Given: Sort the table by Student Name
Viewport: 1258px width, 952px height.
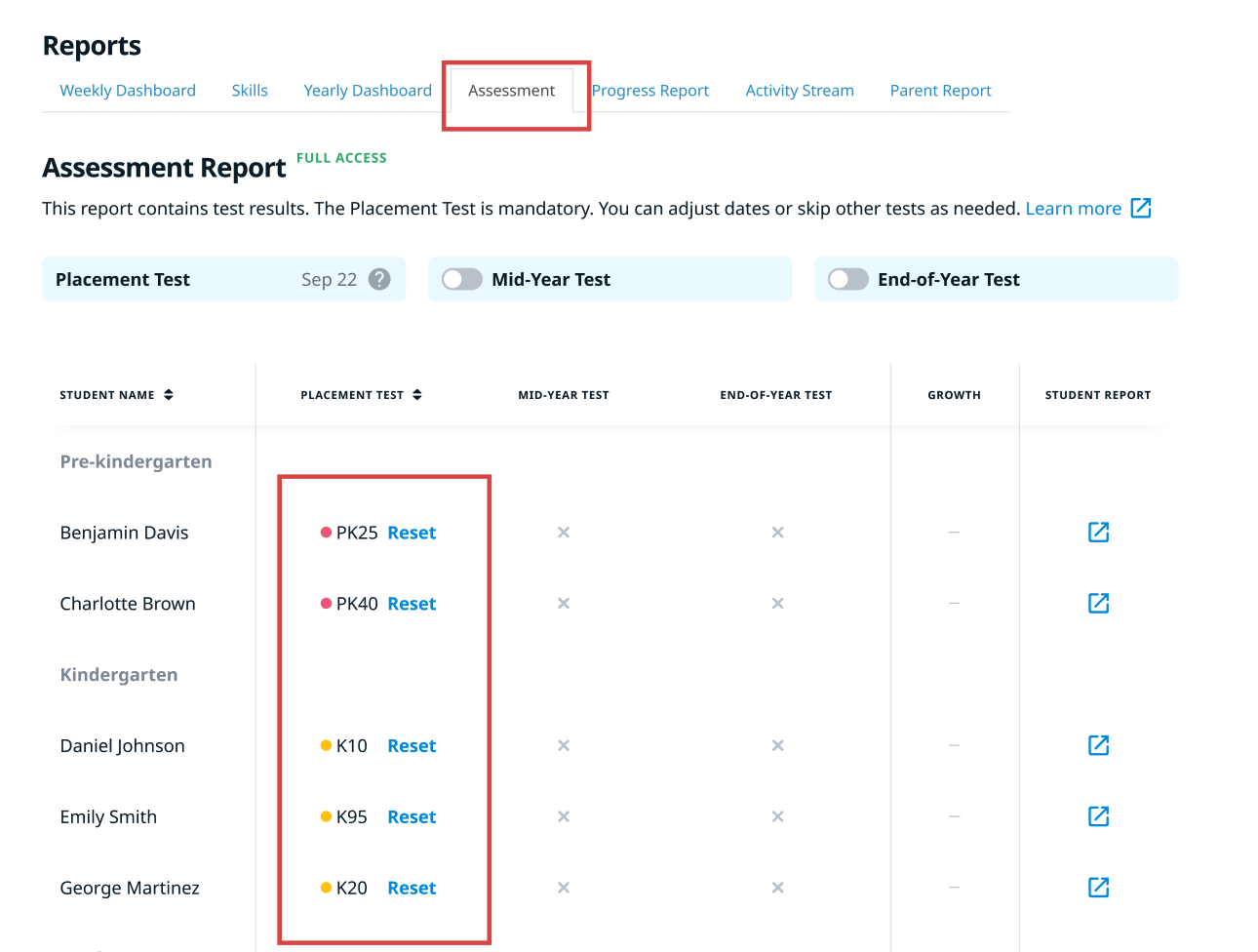Looking at the screenshot, I should (169, 395).
